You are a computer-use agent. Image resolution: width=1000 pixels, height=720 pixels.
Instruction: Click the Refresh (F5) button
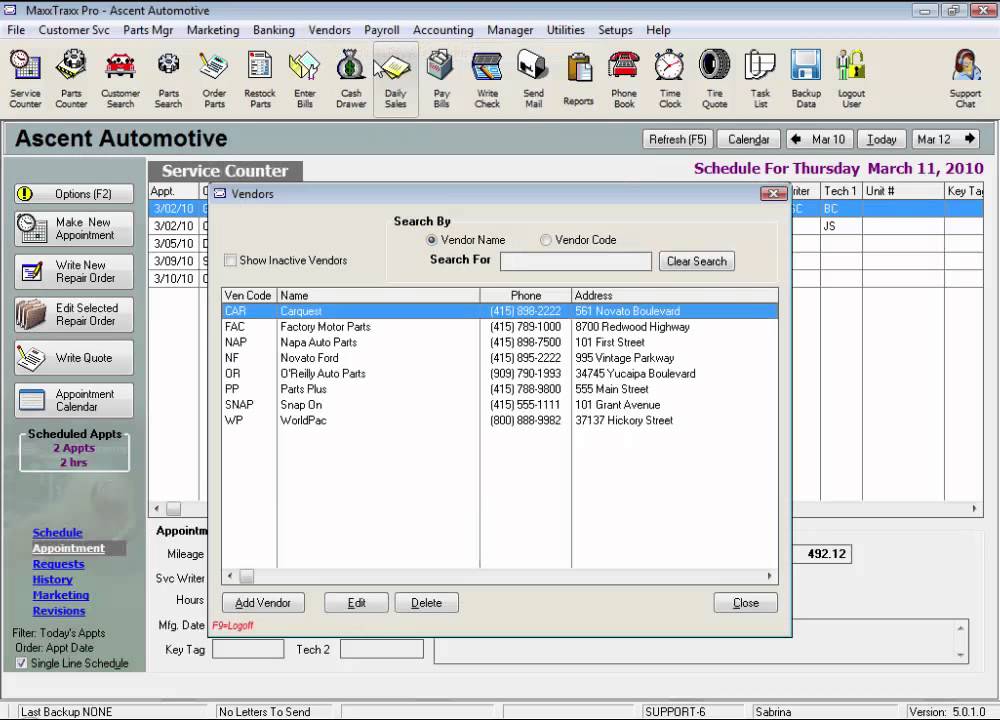[x=677, y=139]
